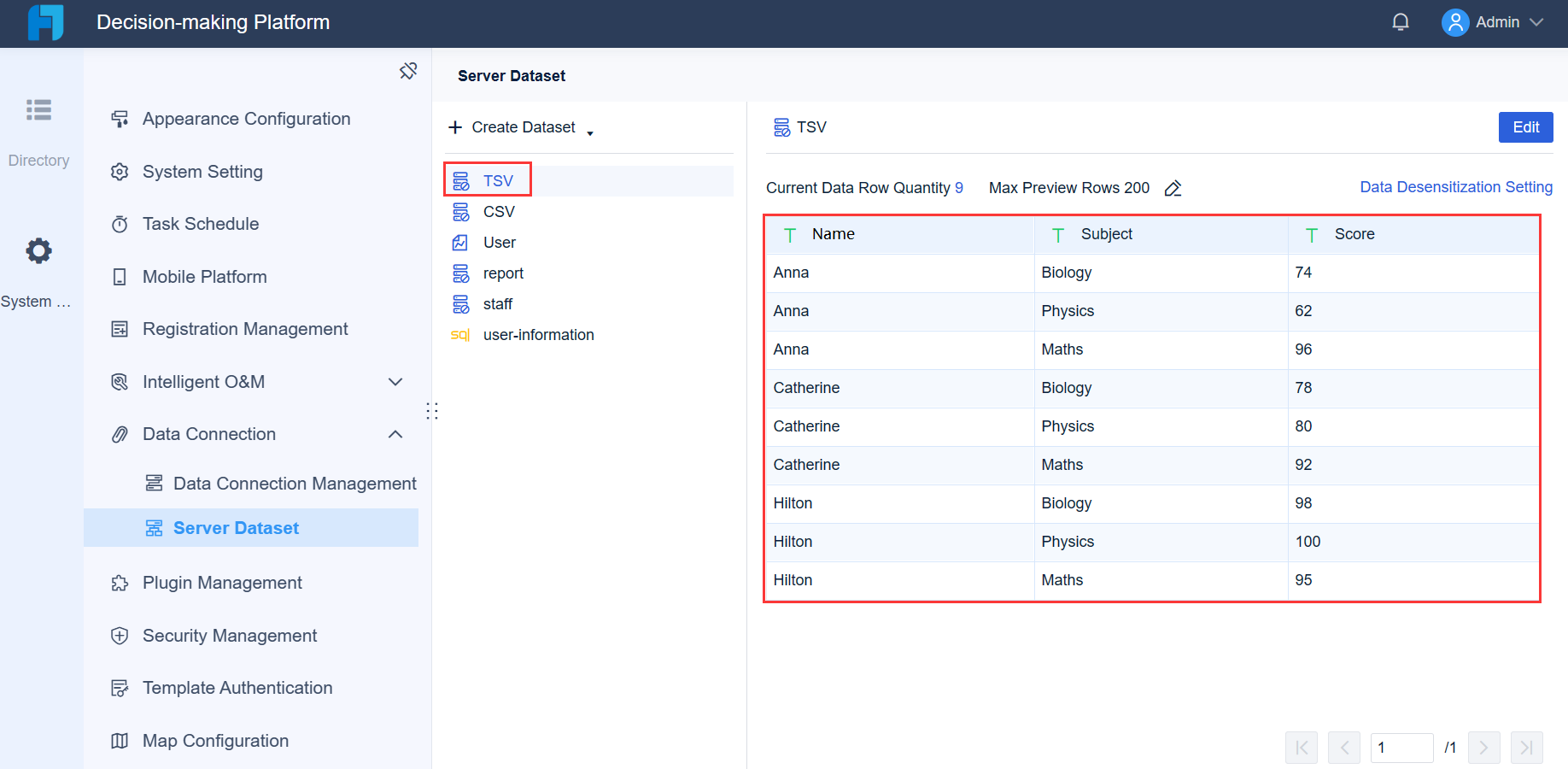Open the Server Dataset menu item
This screenshot has width=1568, height=769.
point(236,527)
